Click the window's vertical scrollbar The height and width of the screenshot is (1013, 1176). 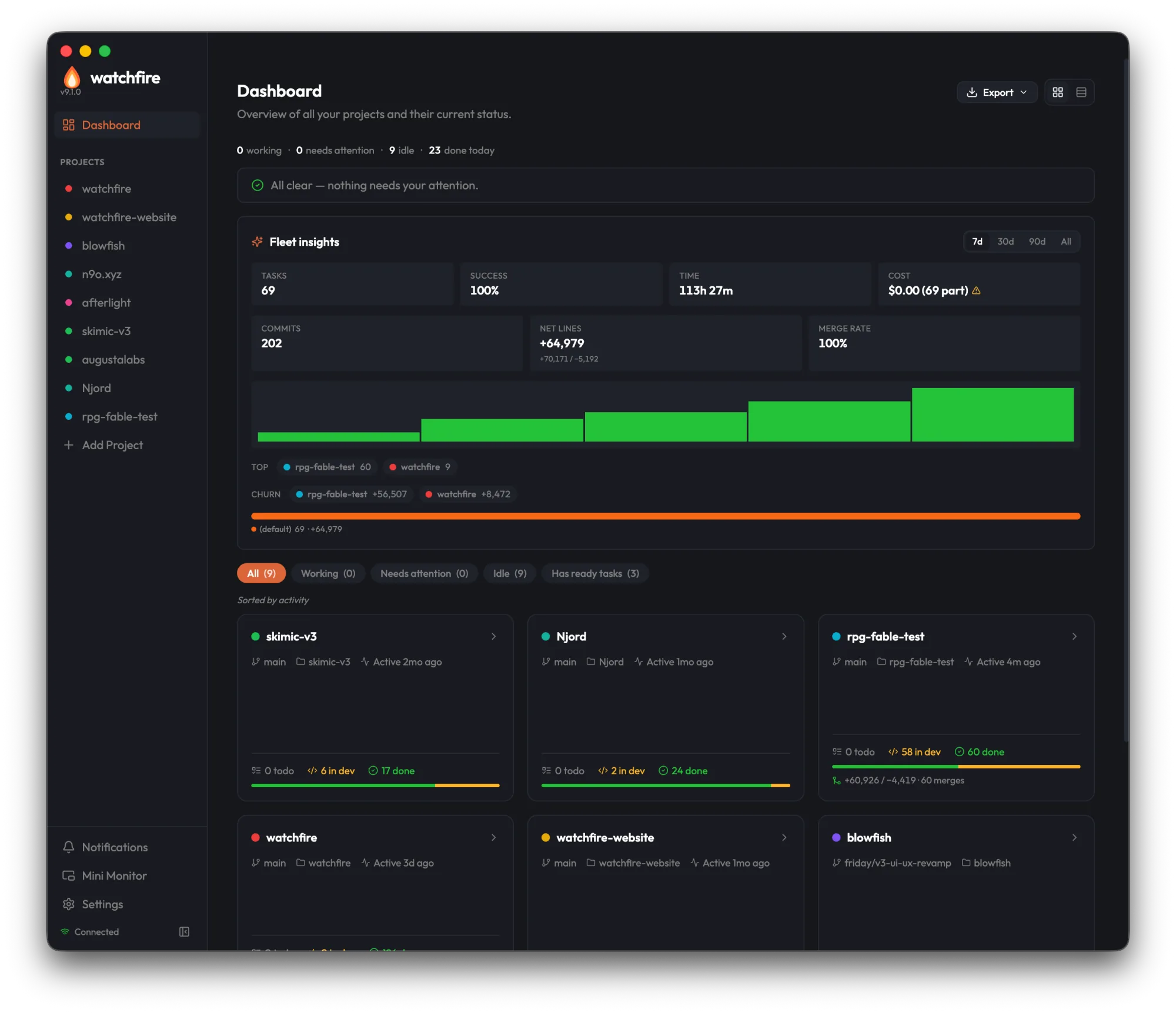[1126, 400]
